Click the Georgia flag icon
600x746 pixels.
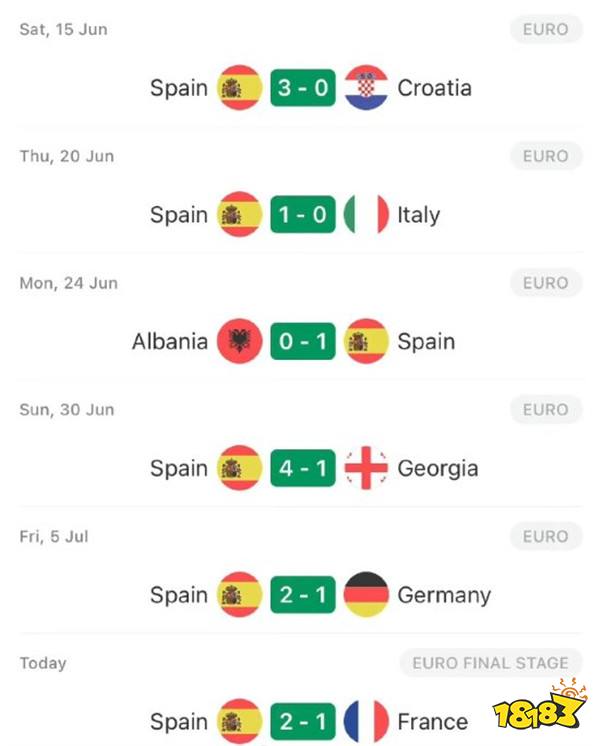[366, 468]
